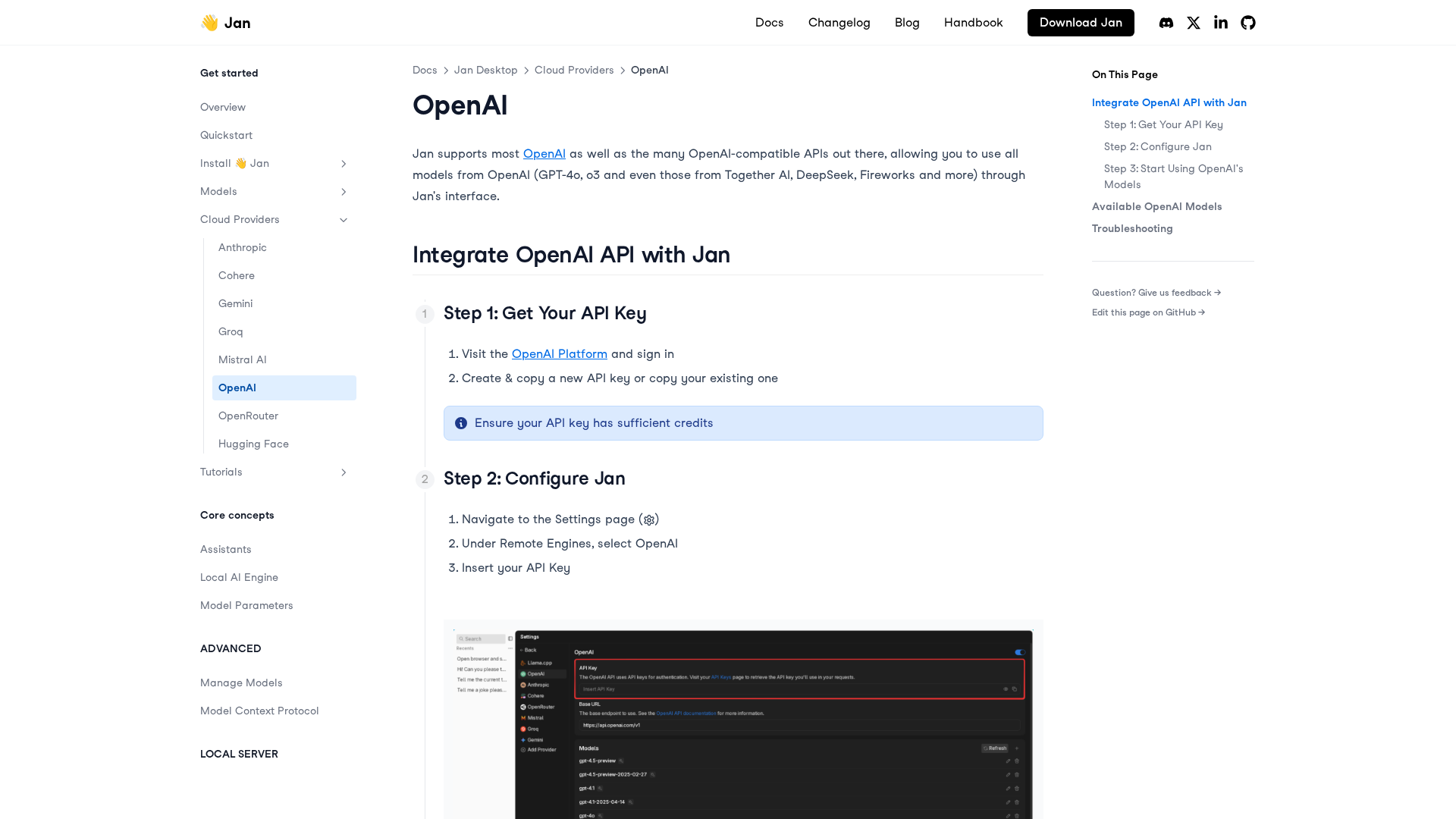
Task: Open the Handbook menu item
Action: tap(973, 23)
